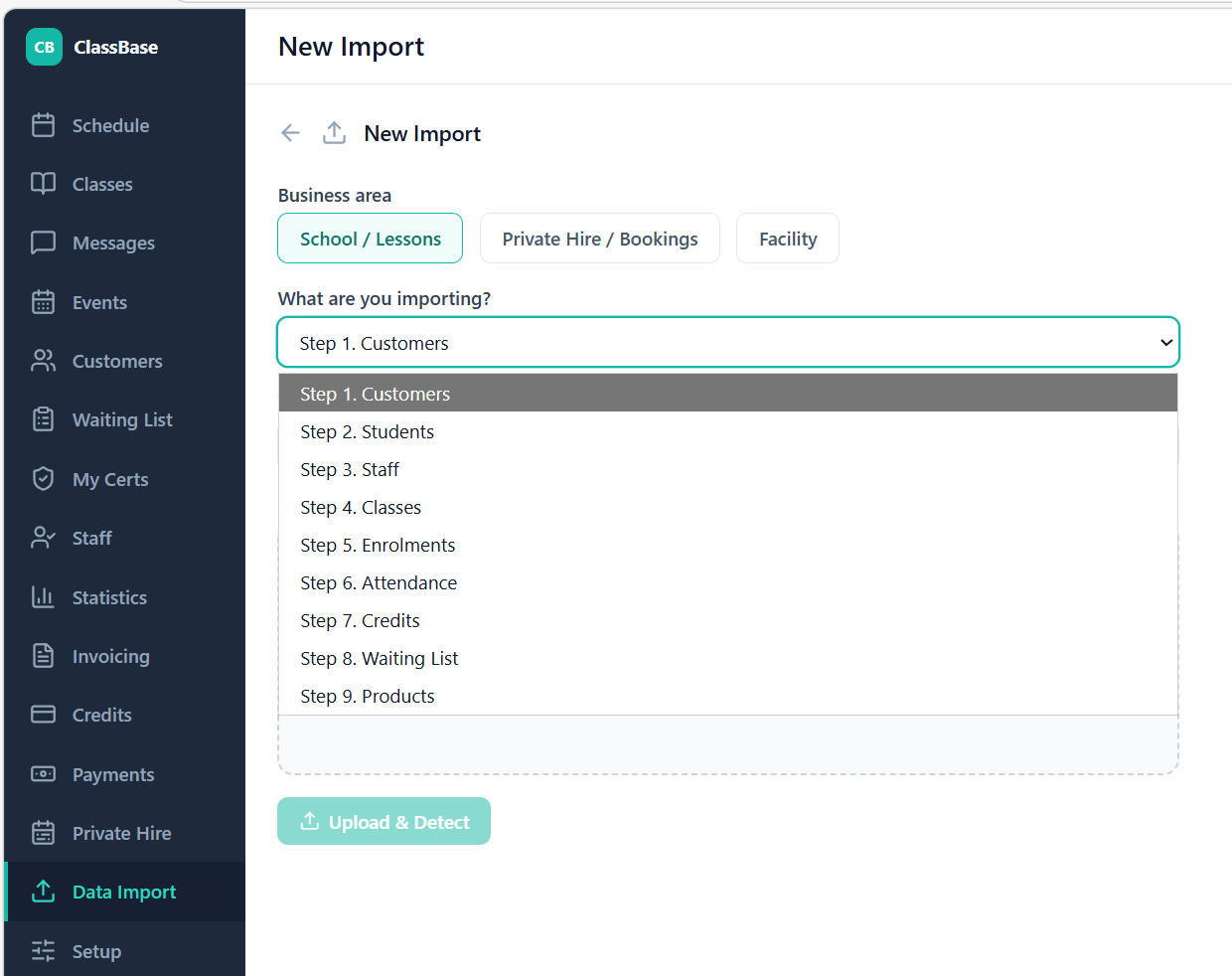1232x976 pixels.
Task: Click the Waiting List clipboard icon
Action: (43, 419)
